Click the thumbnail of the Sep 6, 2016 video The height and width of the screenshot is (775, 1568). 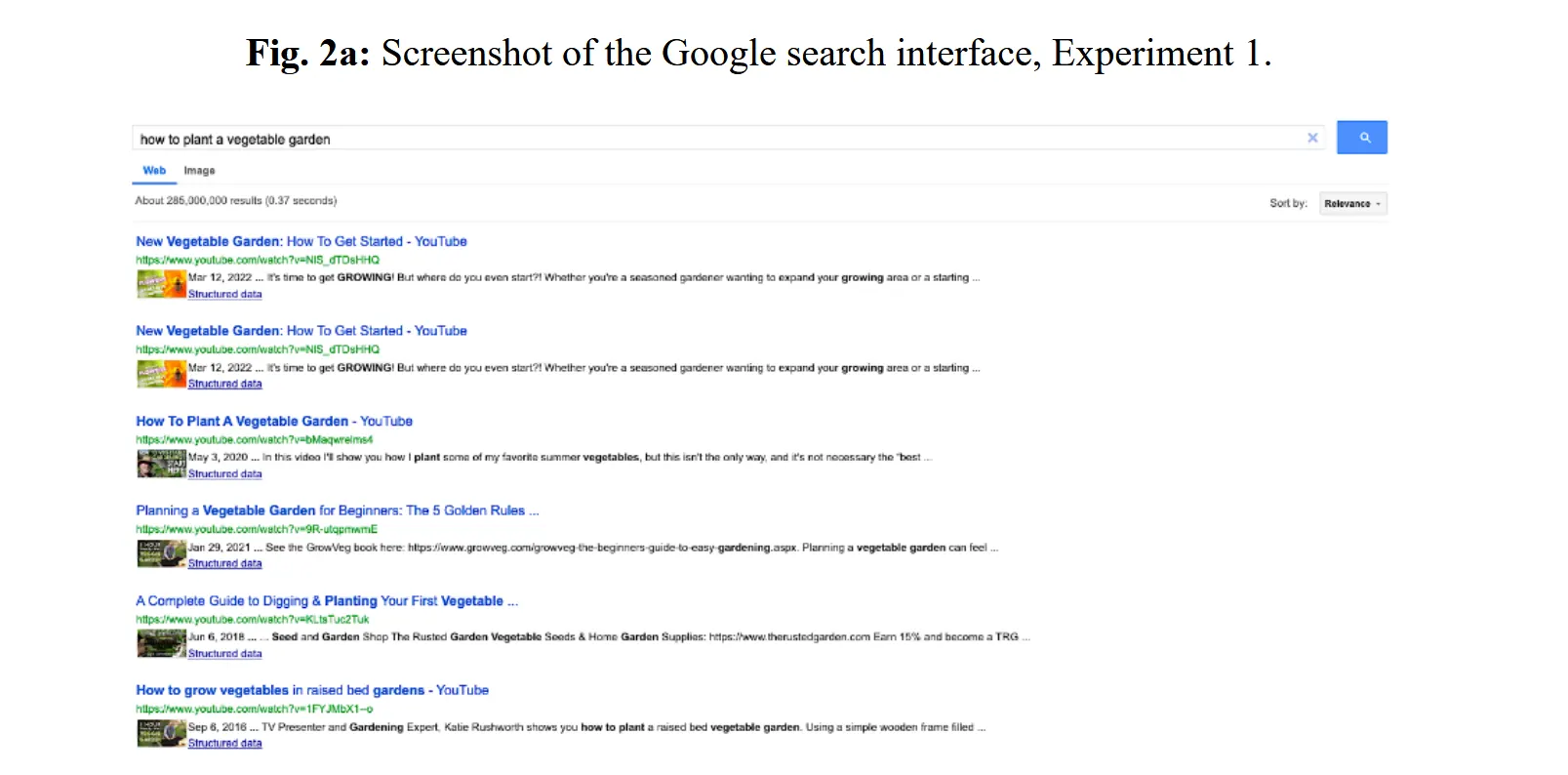tap(161, 733)
